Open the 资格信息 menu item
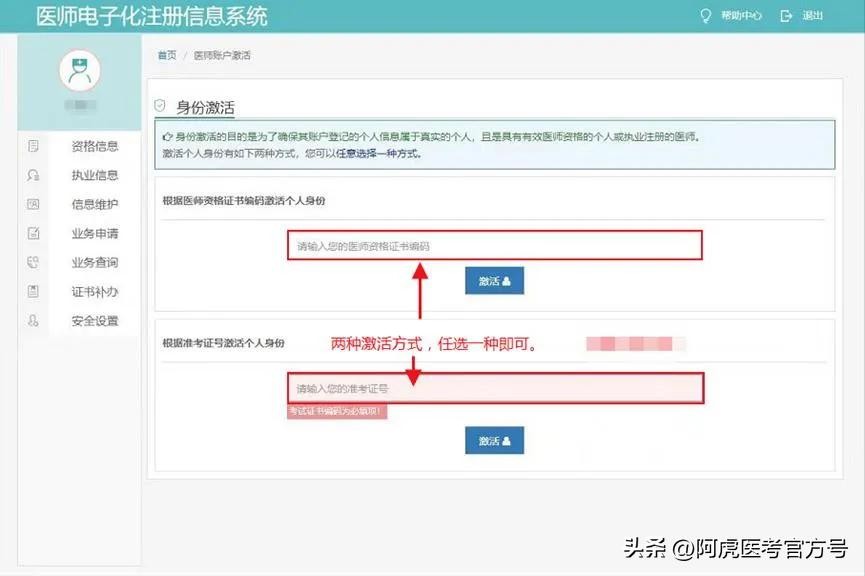 (95, 146)
